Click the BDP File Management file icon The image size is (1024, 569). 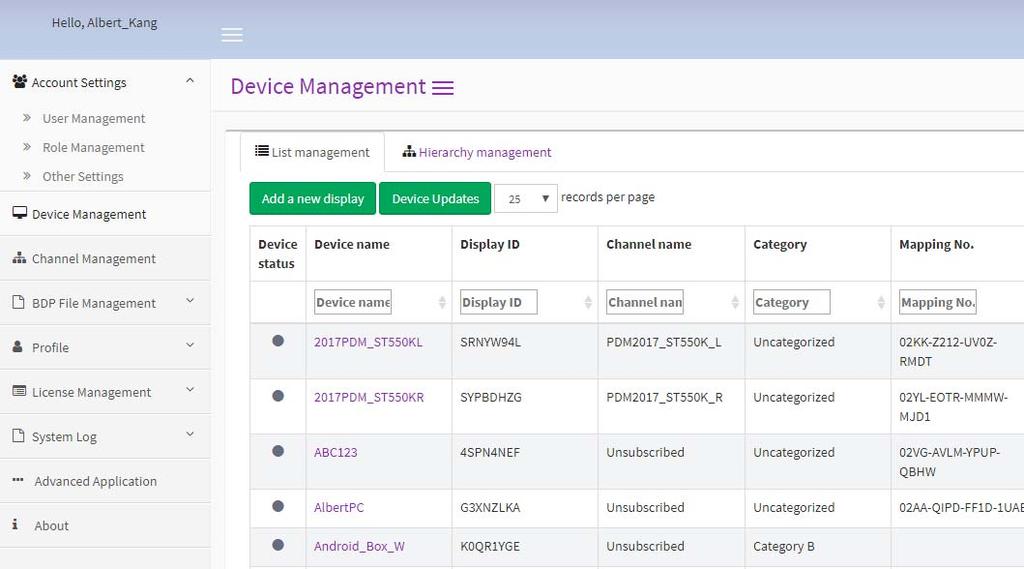coord(19,302)
